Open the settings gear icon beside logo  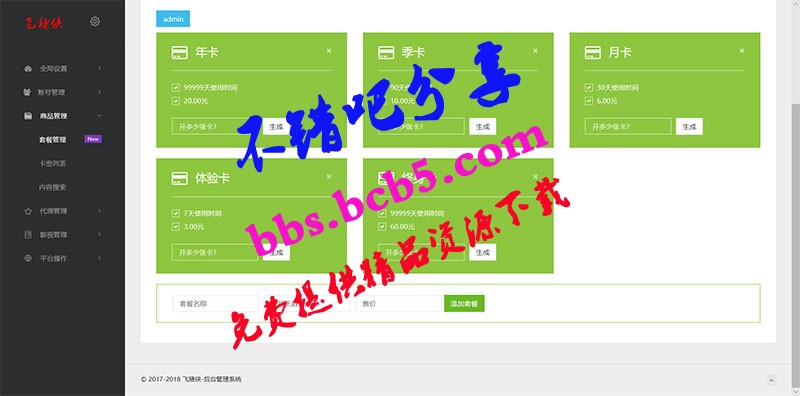tap(95, 21)
